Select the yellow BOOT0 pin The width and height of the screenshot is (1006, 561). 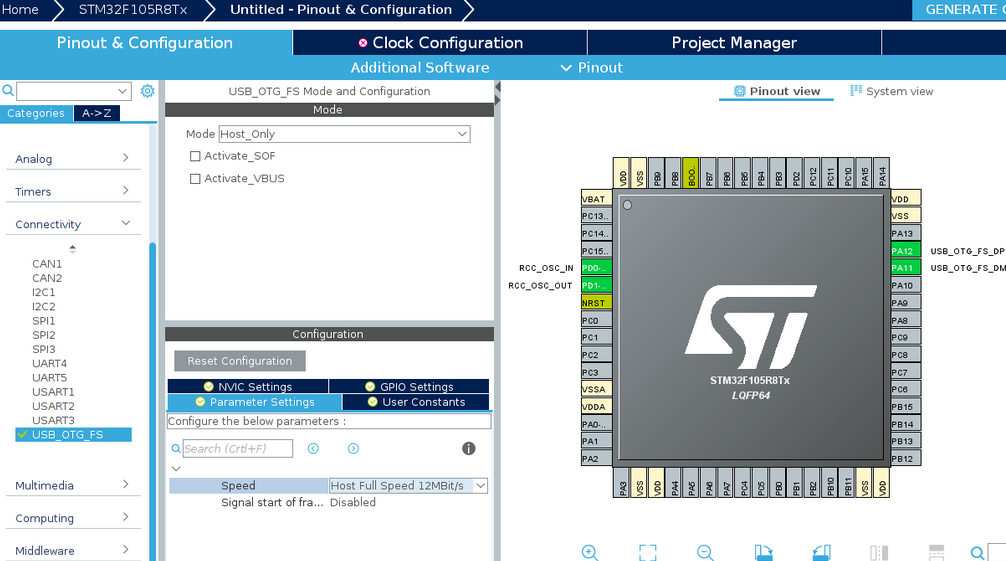click(691, 173)
